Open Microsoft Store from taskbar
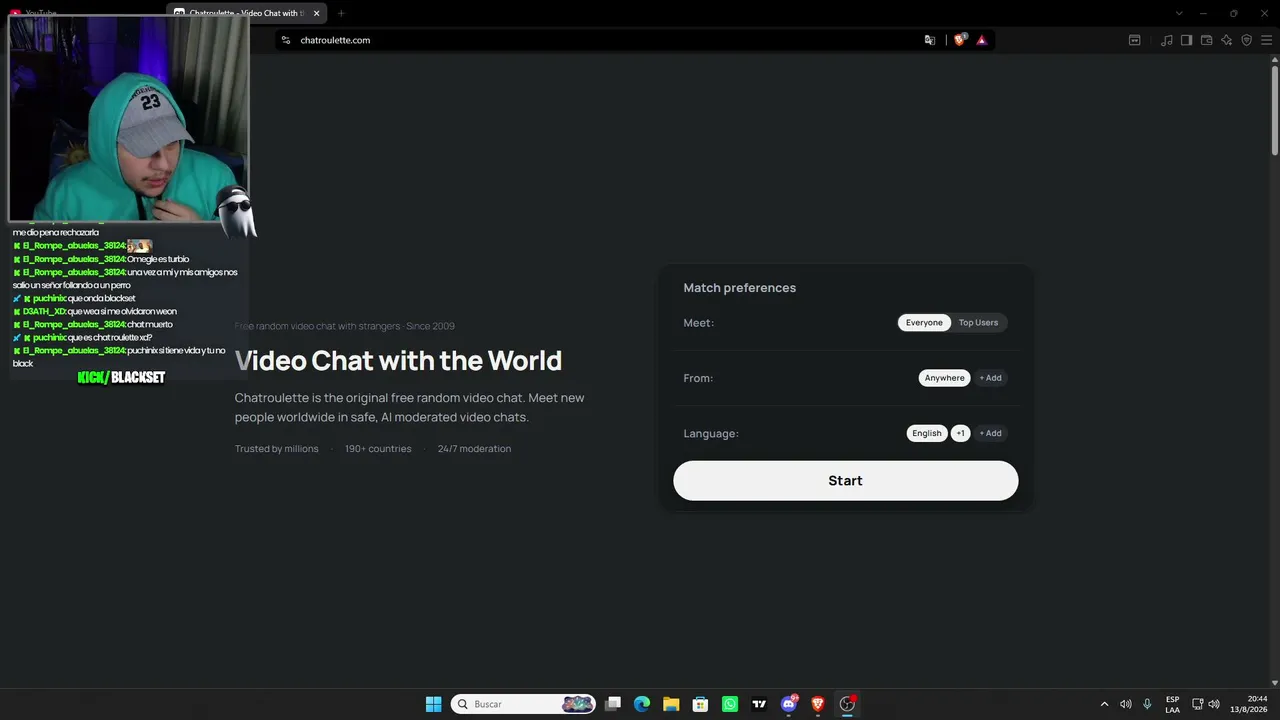 click(701, 704)
